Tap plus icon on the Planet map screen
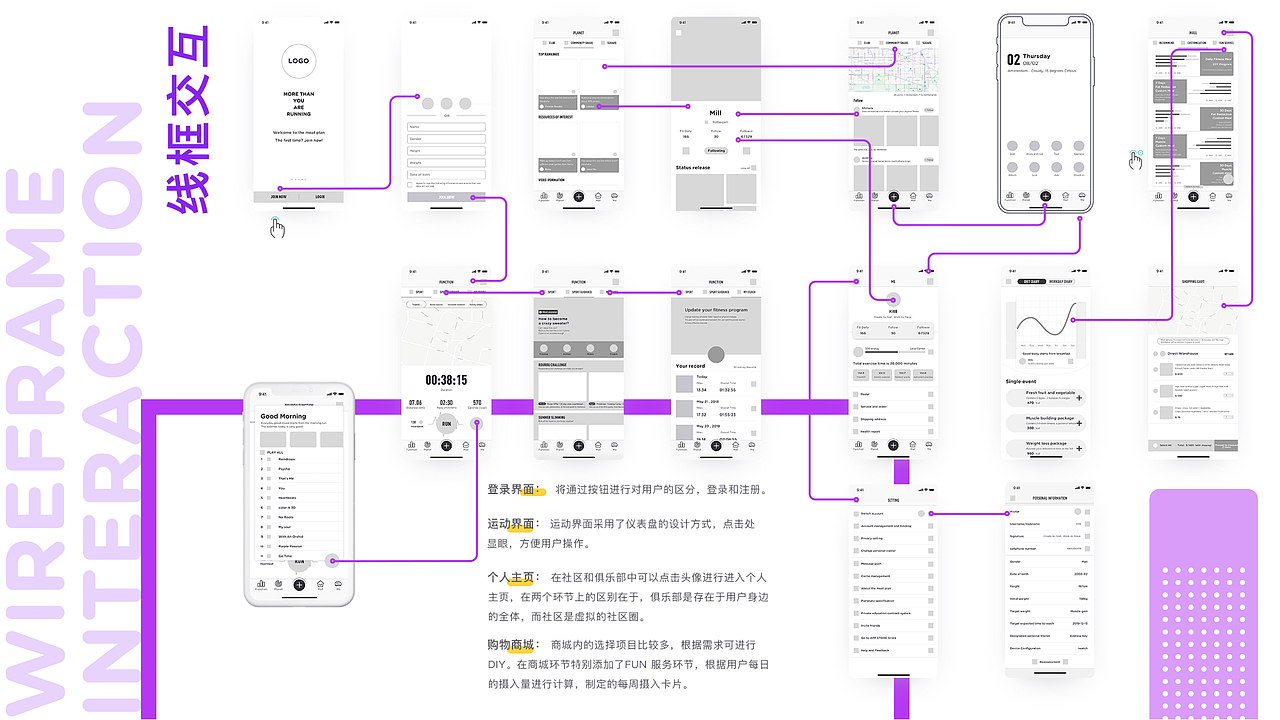Viewport: 1280px width, 720px height. (894, 196)
